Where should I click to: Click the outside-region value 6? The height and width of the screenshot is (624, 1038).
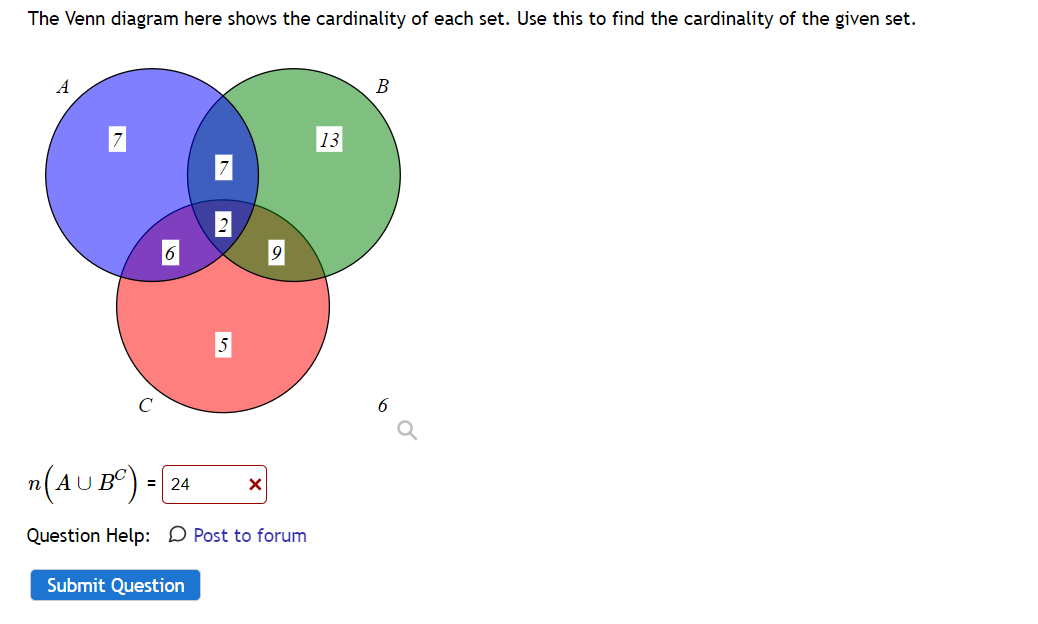pyautogui.click(x=383, y=405)
